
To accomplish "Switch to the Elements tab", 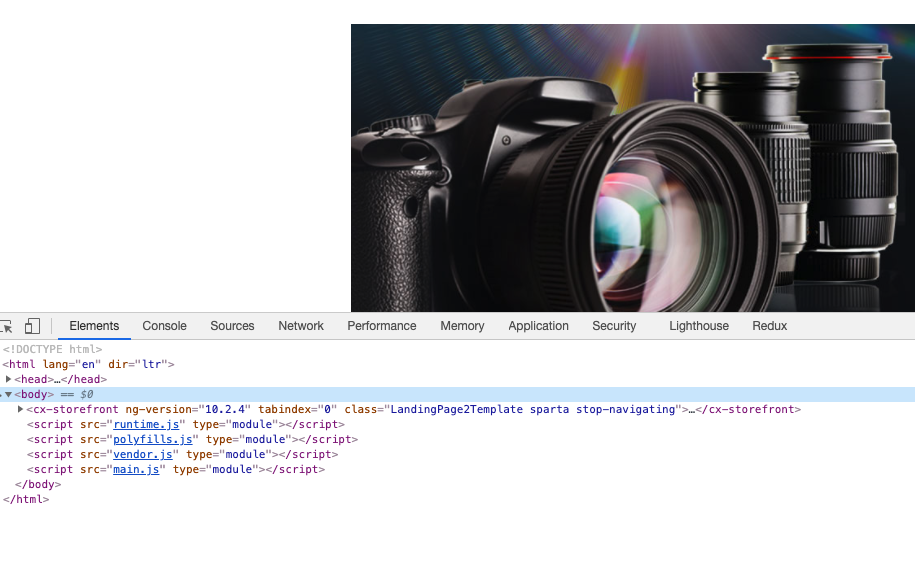I will click(94, 326).
